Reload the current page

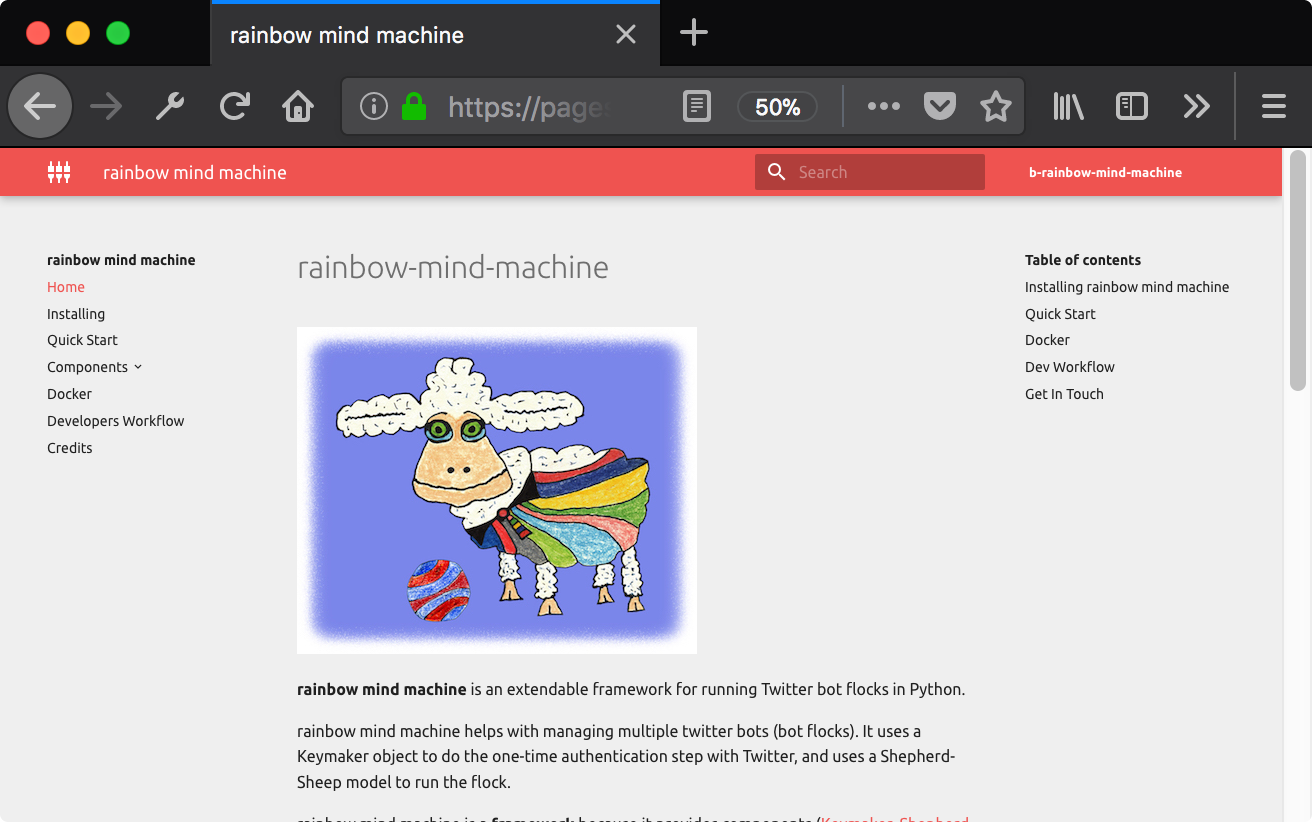(234, 106)
